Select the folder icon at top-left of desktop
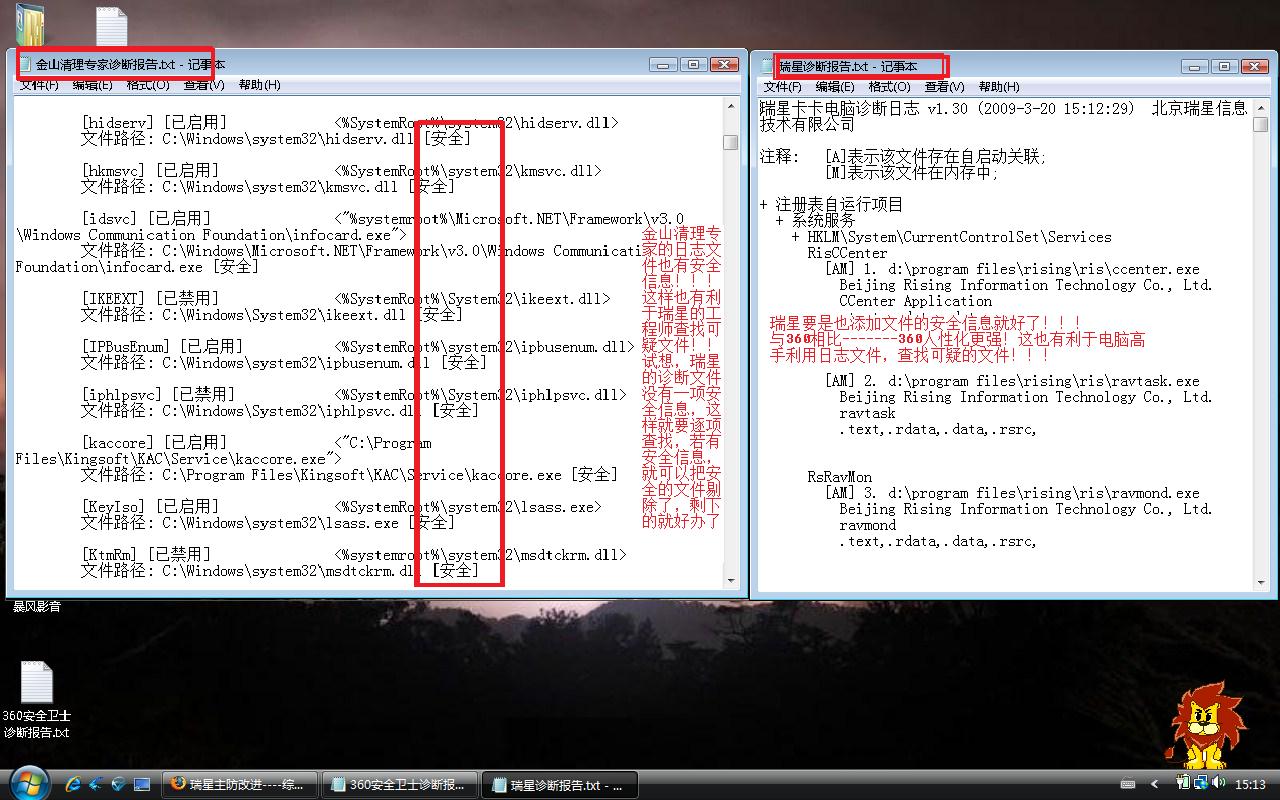Screen dimensions: 1280x800 [30, 23]
